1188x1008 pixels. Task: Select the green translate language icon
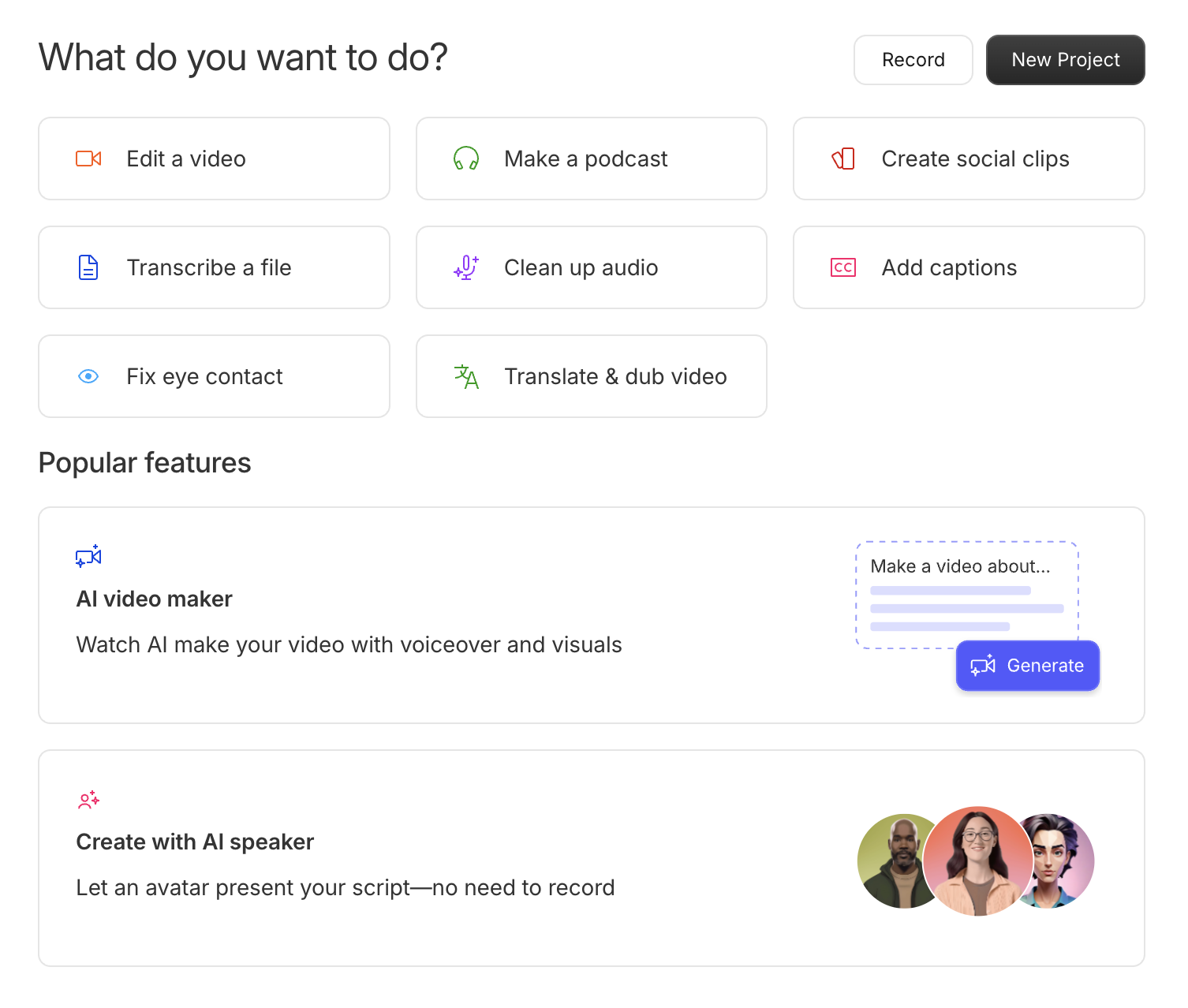click(x=466, y=376)
